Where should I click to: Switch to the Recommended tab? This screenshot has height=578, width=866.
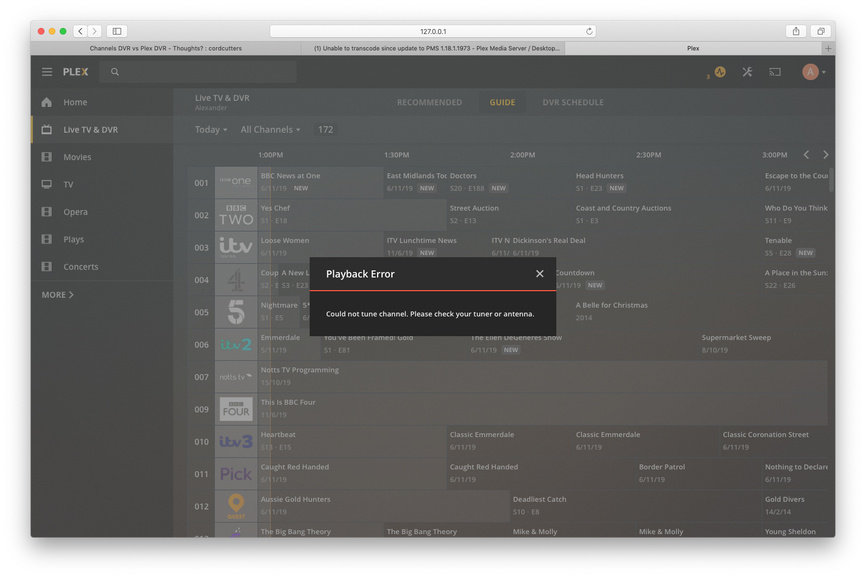[429, 102]
